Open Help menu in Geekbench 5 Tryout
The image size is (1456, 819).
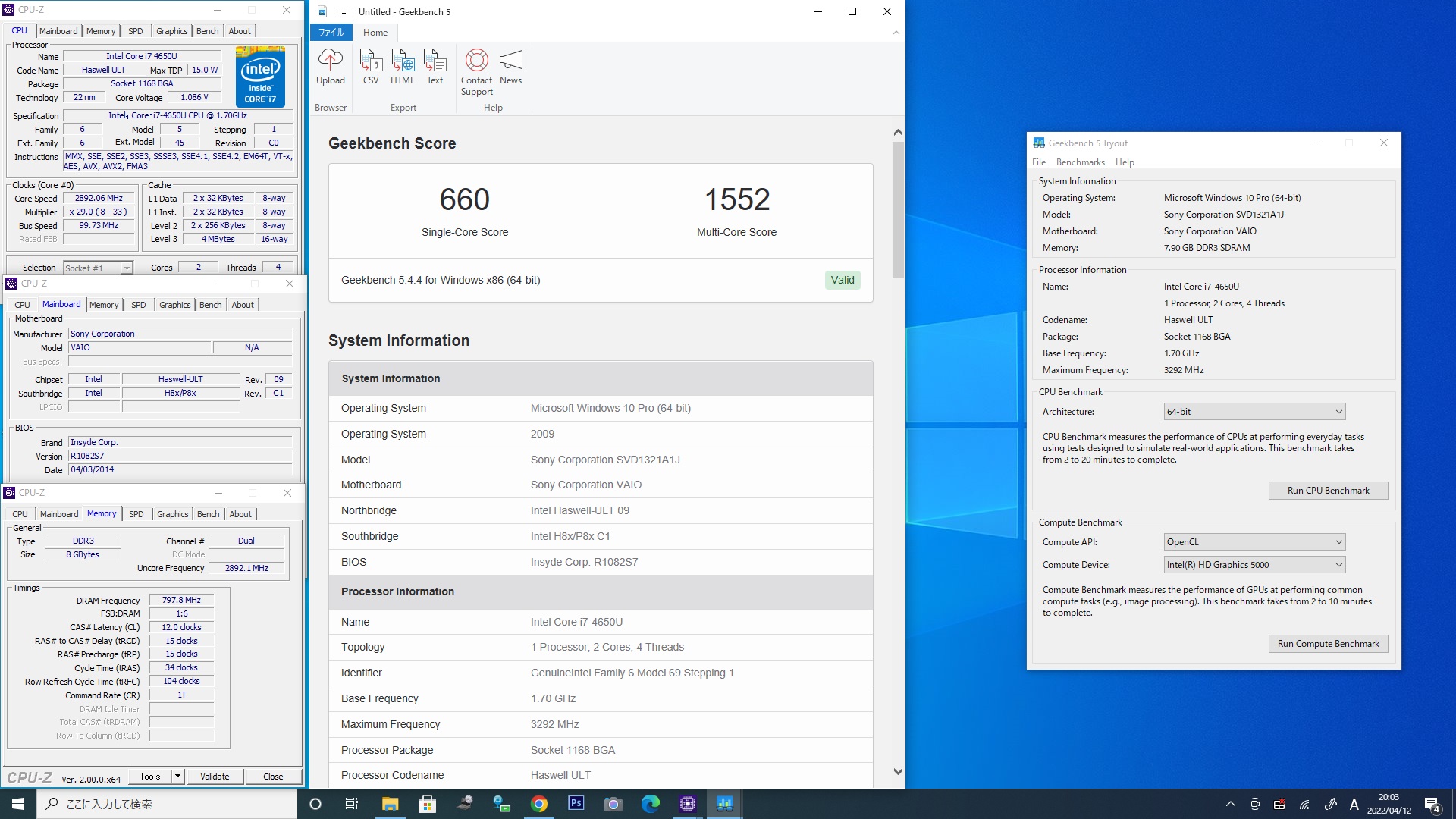[1125, 162]
